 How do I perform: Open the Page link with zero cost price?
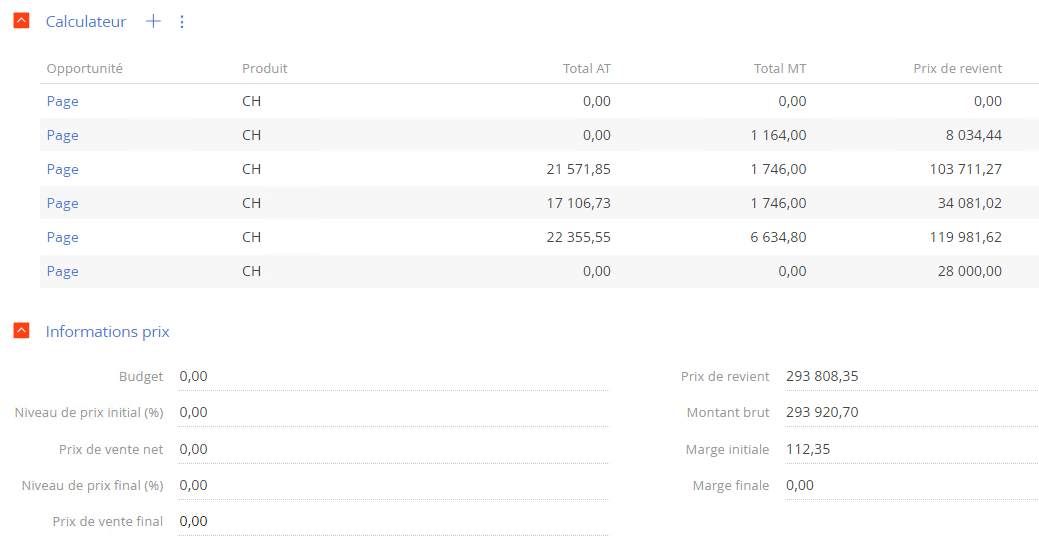(x=62, y=101)
